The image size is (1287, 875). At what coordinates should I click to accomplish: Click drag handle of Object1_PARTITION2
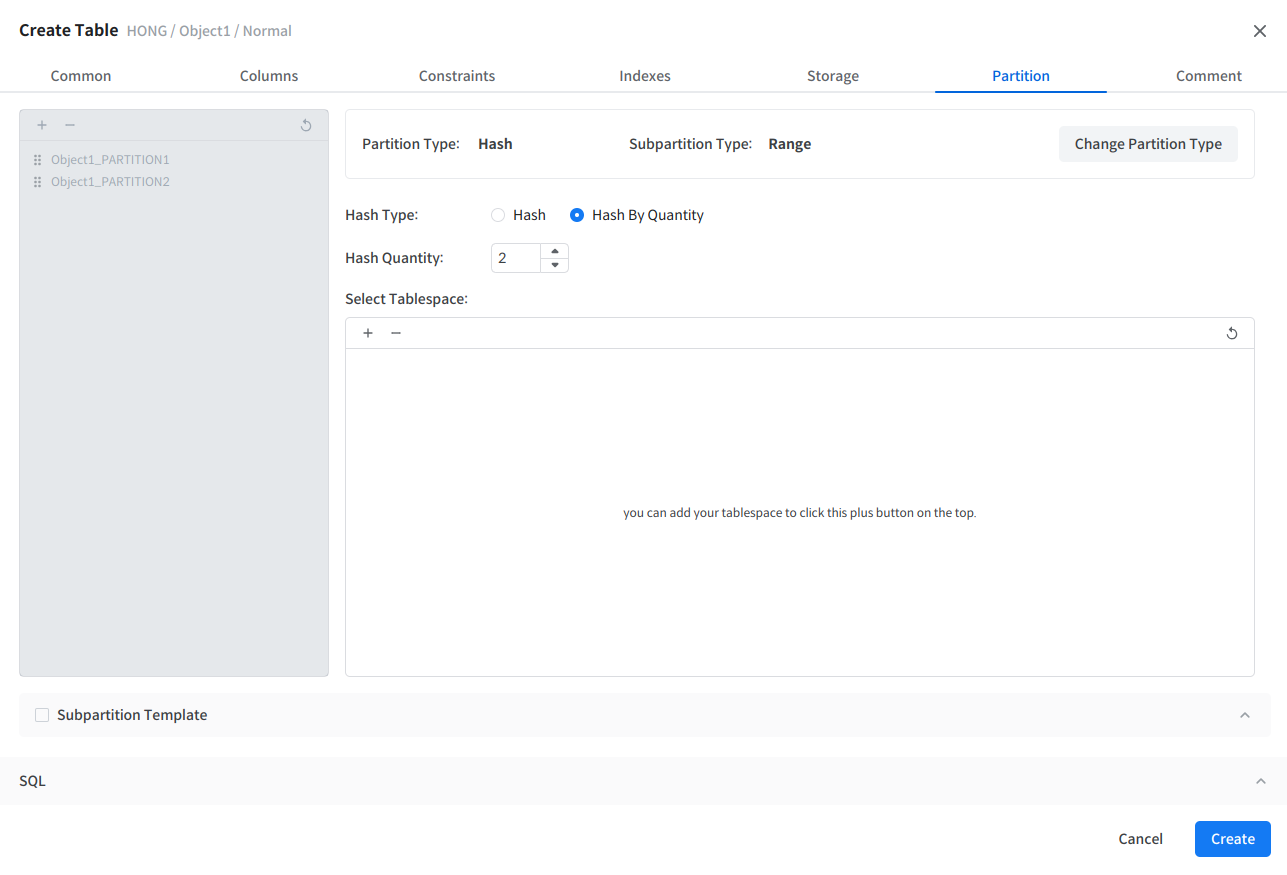[37, 182]
